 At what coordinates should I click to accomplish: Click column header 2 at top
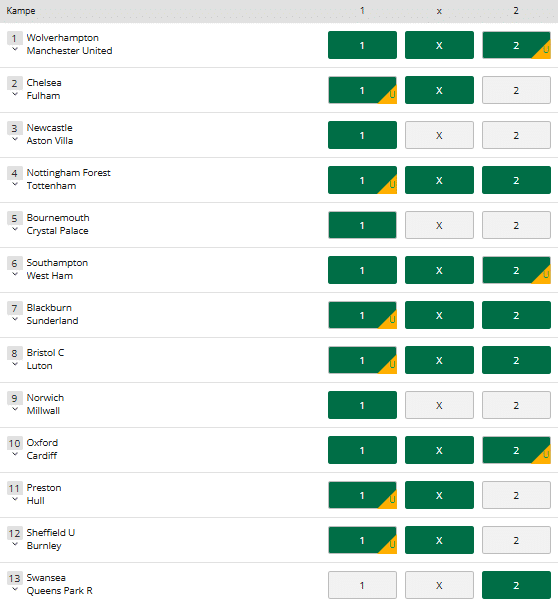click(x=516, y=11)
